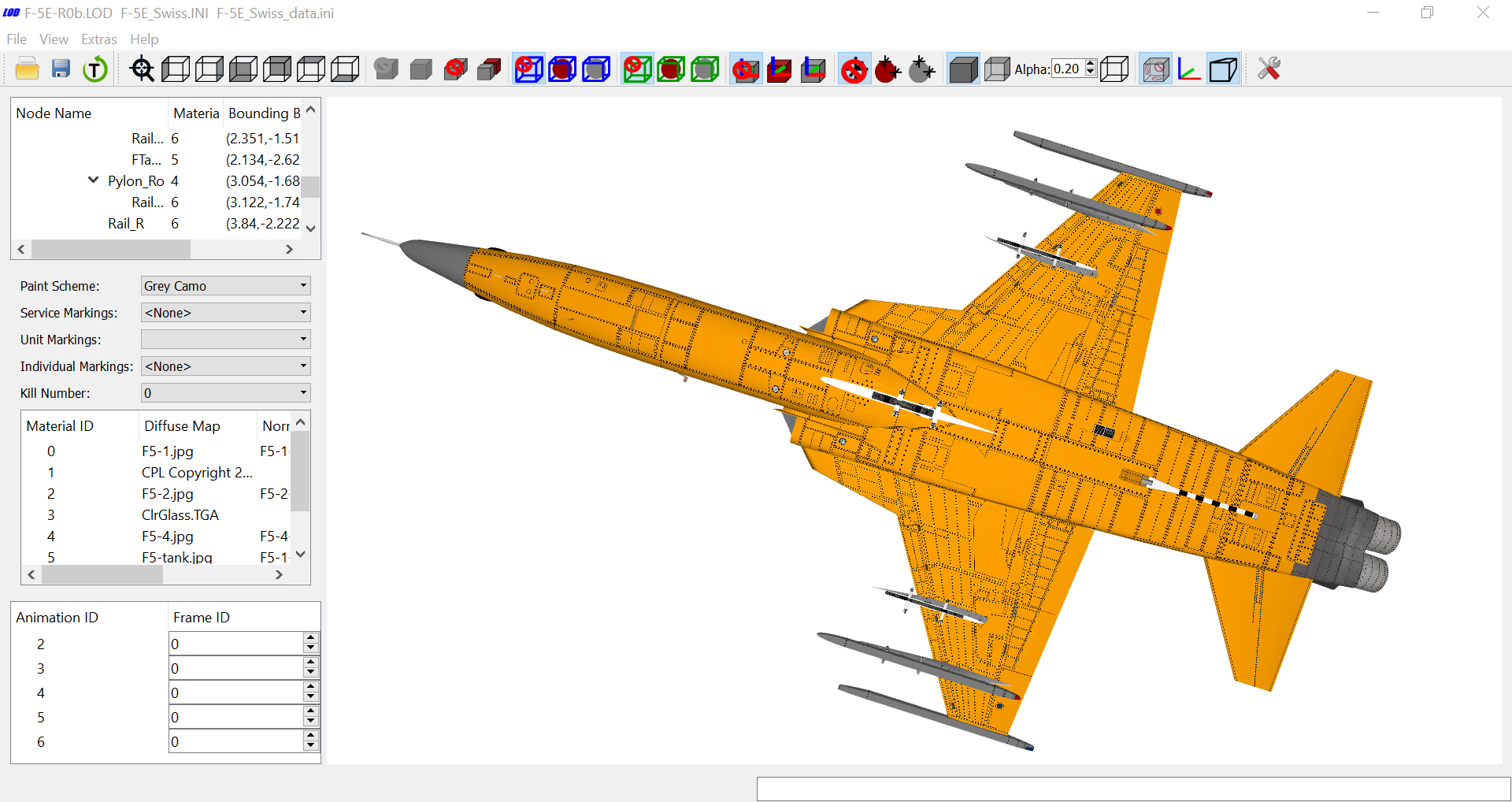The width and height of the screenshot is (1512, 802).
Task: Select the FTa... node row
Action: pyautogui.click(x=156, y=160)
